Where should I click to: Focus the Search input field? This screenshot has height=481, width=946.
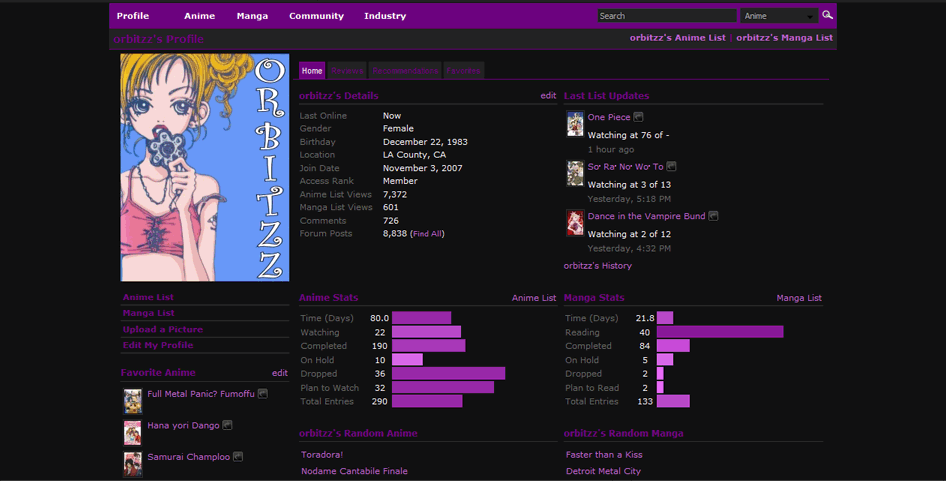tap(667, 16)
